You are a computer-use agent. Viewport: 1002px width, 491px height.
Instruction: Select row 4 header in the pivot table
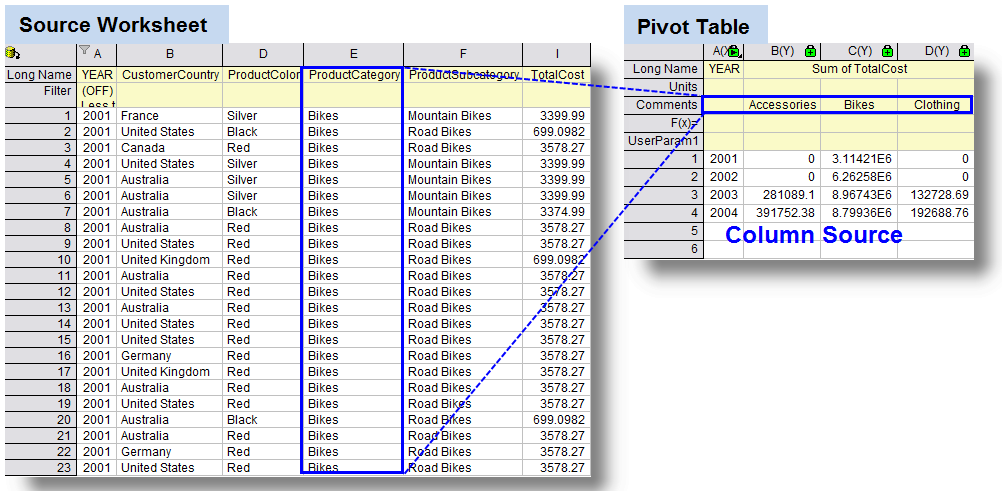coord(664,212)
